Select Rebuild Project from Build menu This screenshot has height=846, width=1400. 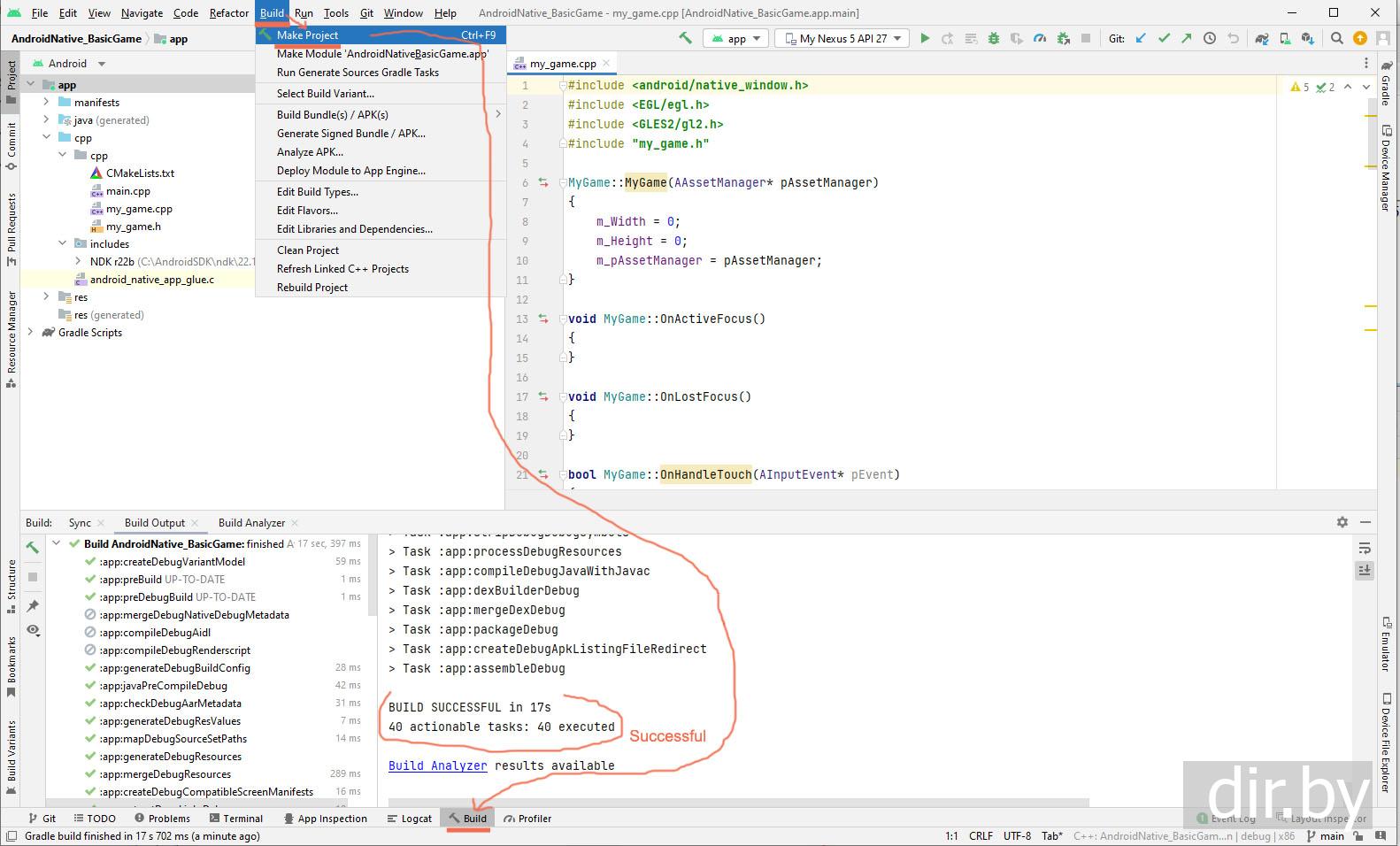pyautogui.click(x=312, y=288)
